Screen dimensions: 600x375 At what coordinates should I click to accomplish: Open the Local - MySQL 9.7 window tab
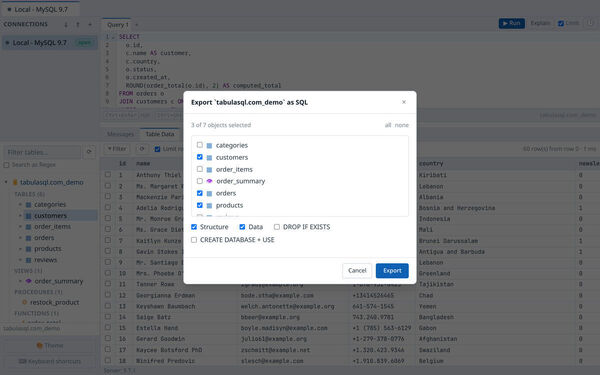[40, 9]
